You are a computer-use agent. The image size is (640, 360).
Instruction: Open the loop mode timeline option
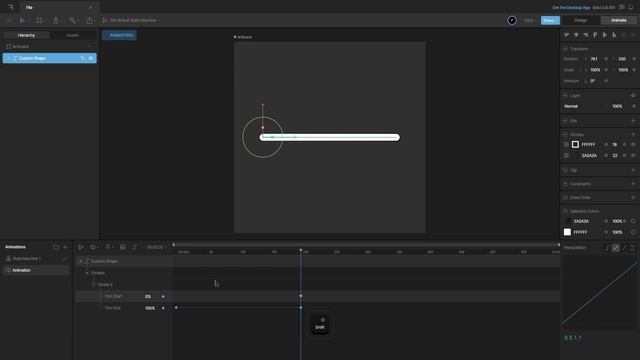93,247
